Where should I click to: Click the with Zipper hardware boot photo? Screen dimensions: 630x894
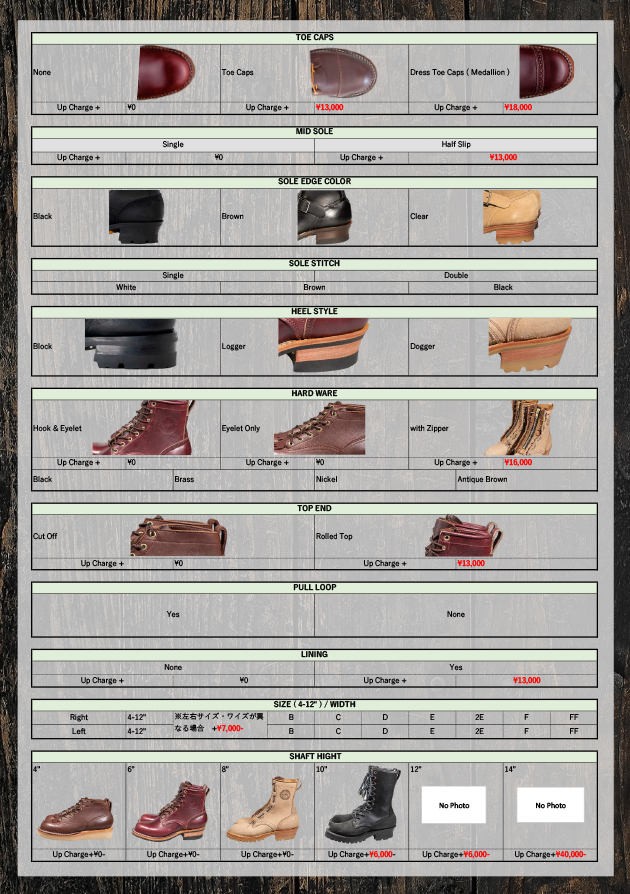(518, 428)
